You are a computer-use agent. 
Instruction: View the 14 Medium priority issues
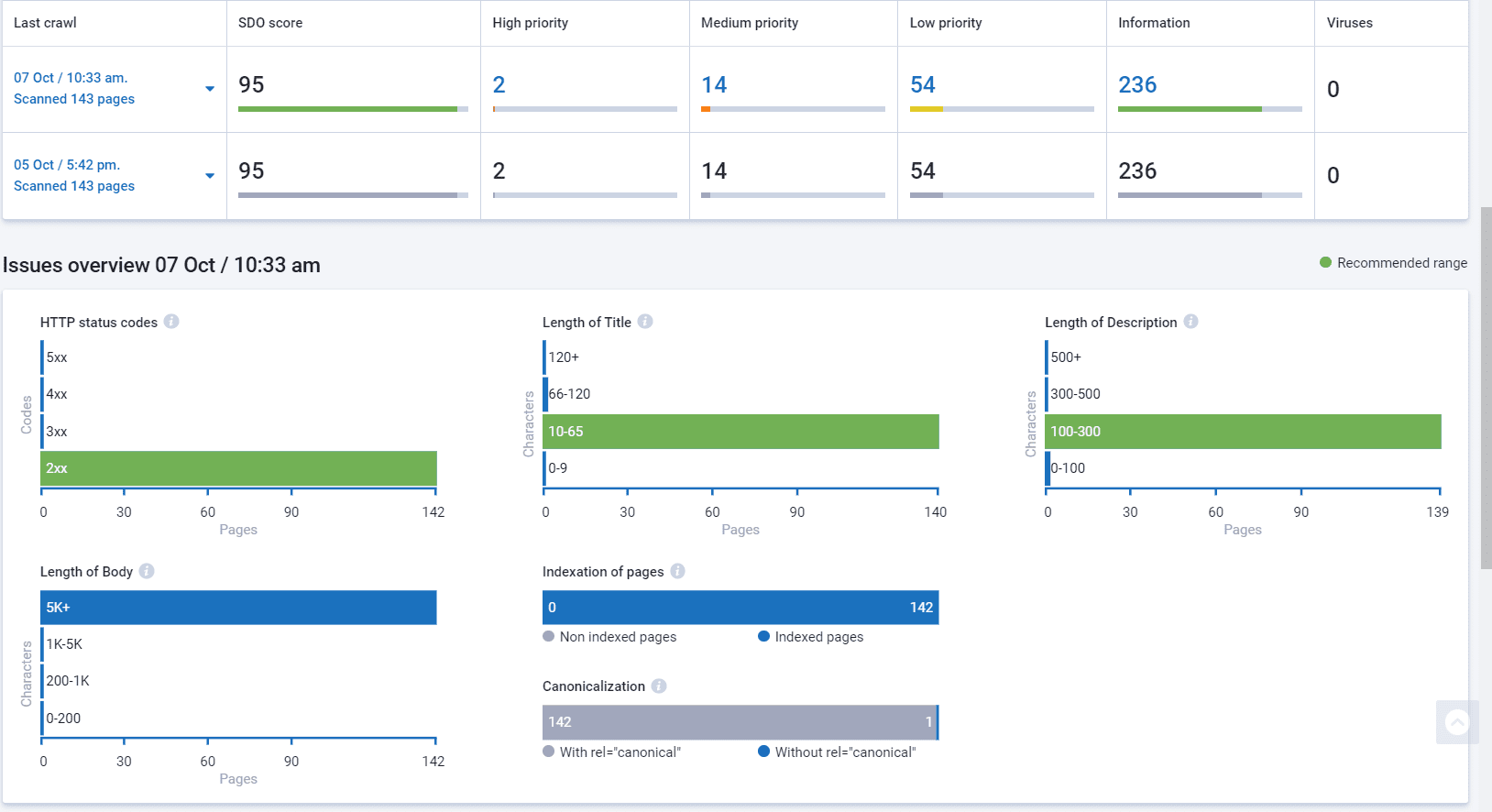tap(714, 85)
